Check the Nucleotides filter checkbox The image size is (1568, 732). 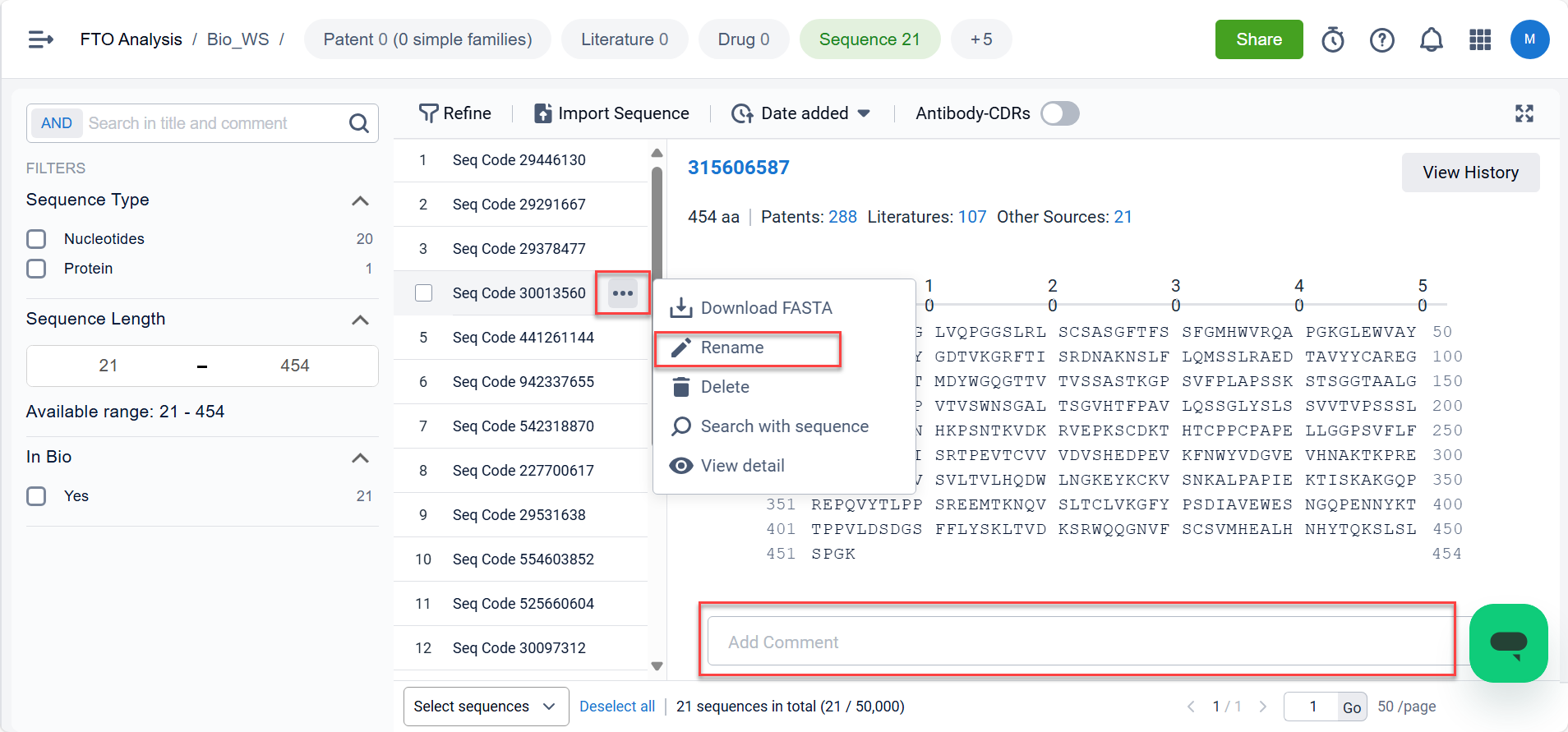pos(36,239)
